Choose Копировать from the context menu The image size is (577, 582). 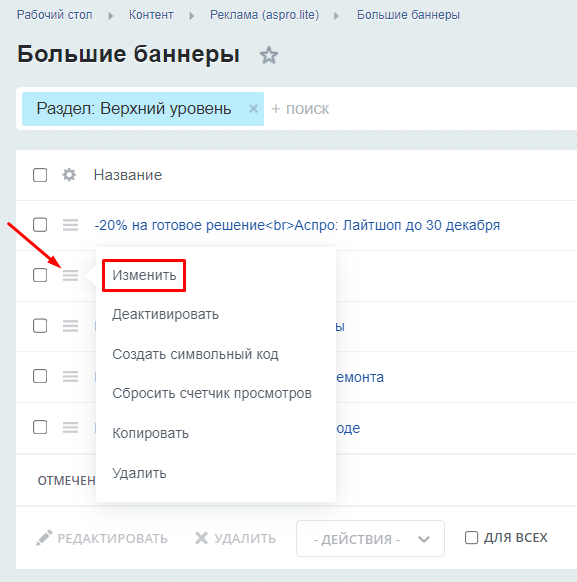[150, 433]
